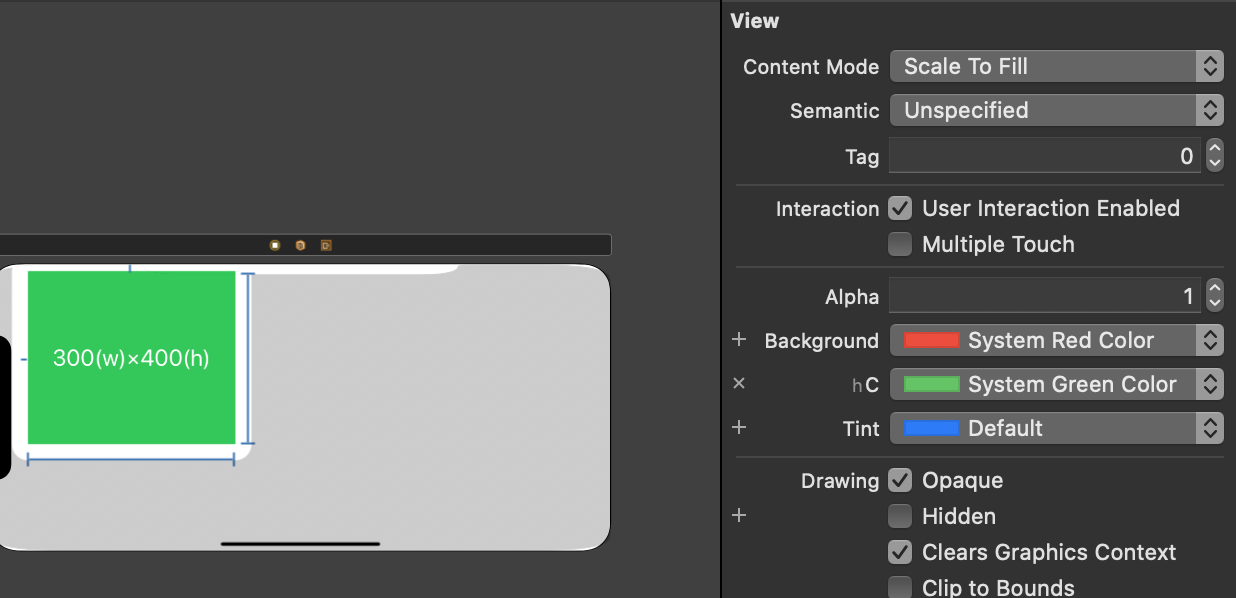Select the Exit icon in scene dock
Image resolution: width=1236 pixels, height=598 pixels.
(x=326, y=245)
